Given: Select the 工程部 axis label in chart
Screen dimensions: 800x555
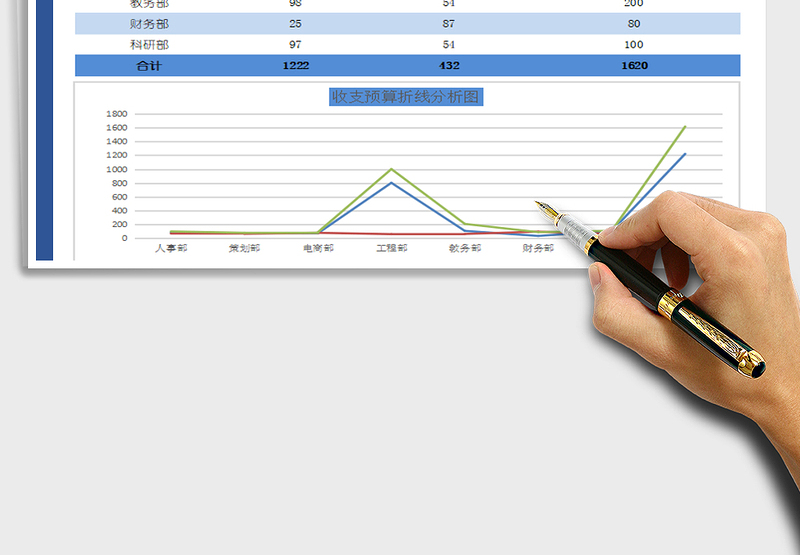Looking at the screenshot, I should pyautogui.click(x=391, y=248).
